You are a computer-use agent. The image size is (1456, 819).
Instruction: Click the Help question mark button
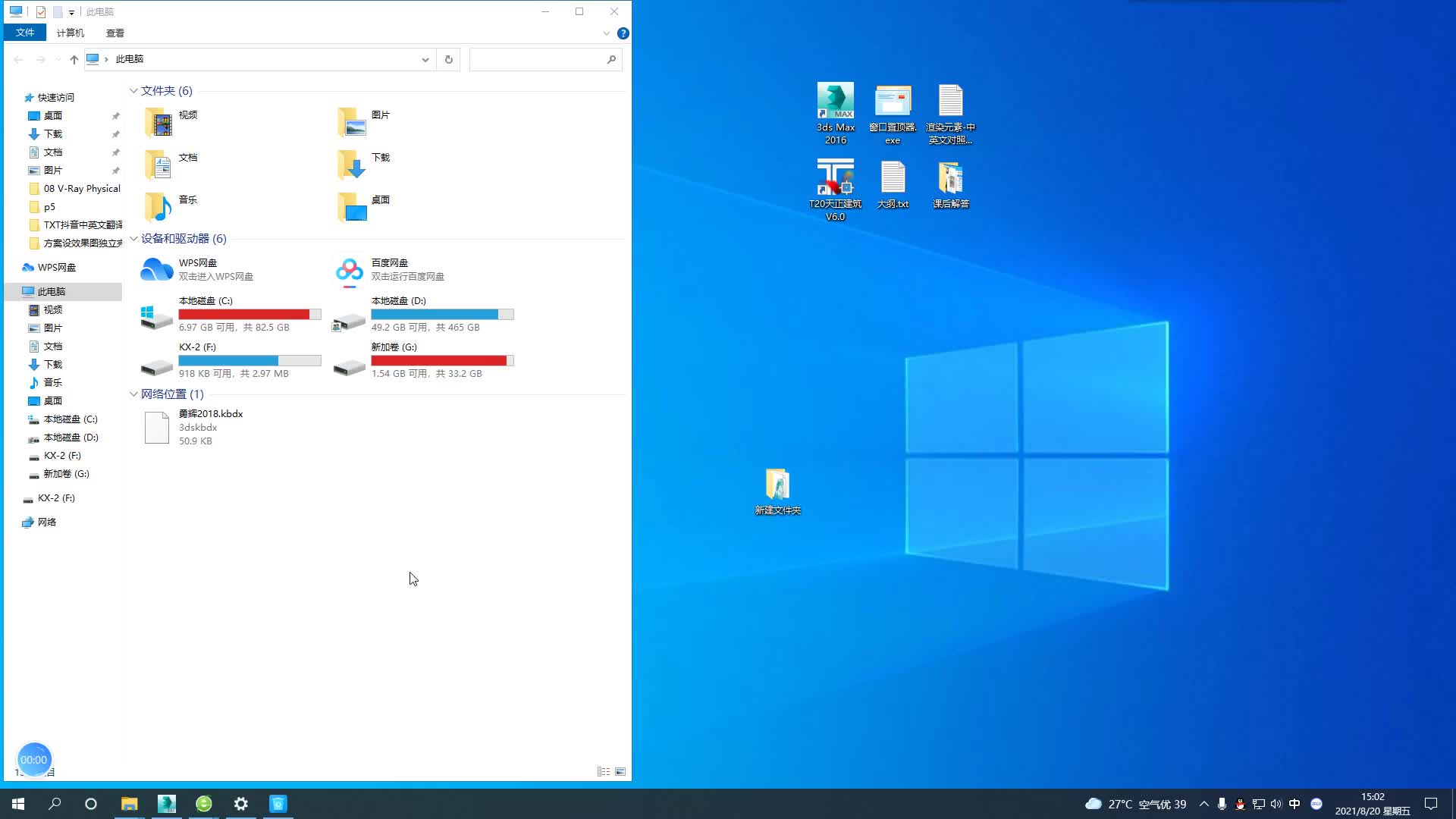623,33
